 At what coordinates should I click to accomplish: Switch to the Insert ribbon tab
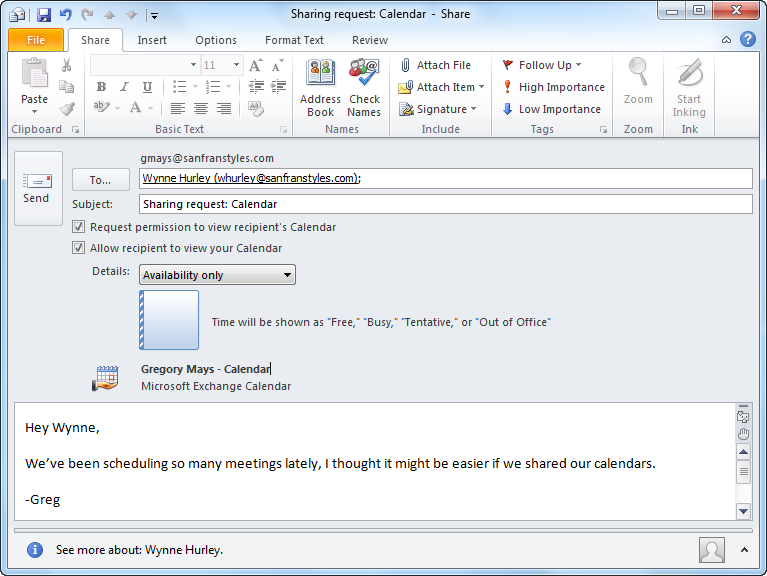(152, 40)
